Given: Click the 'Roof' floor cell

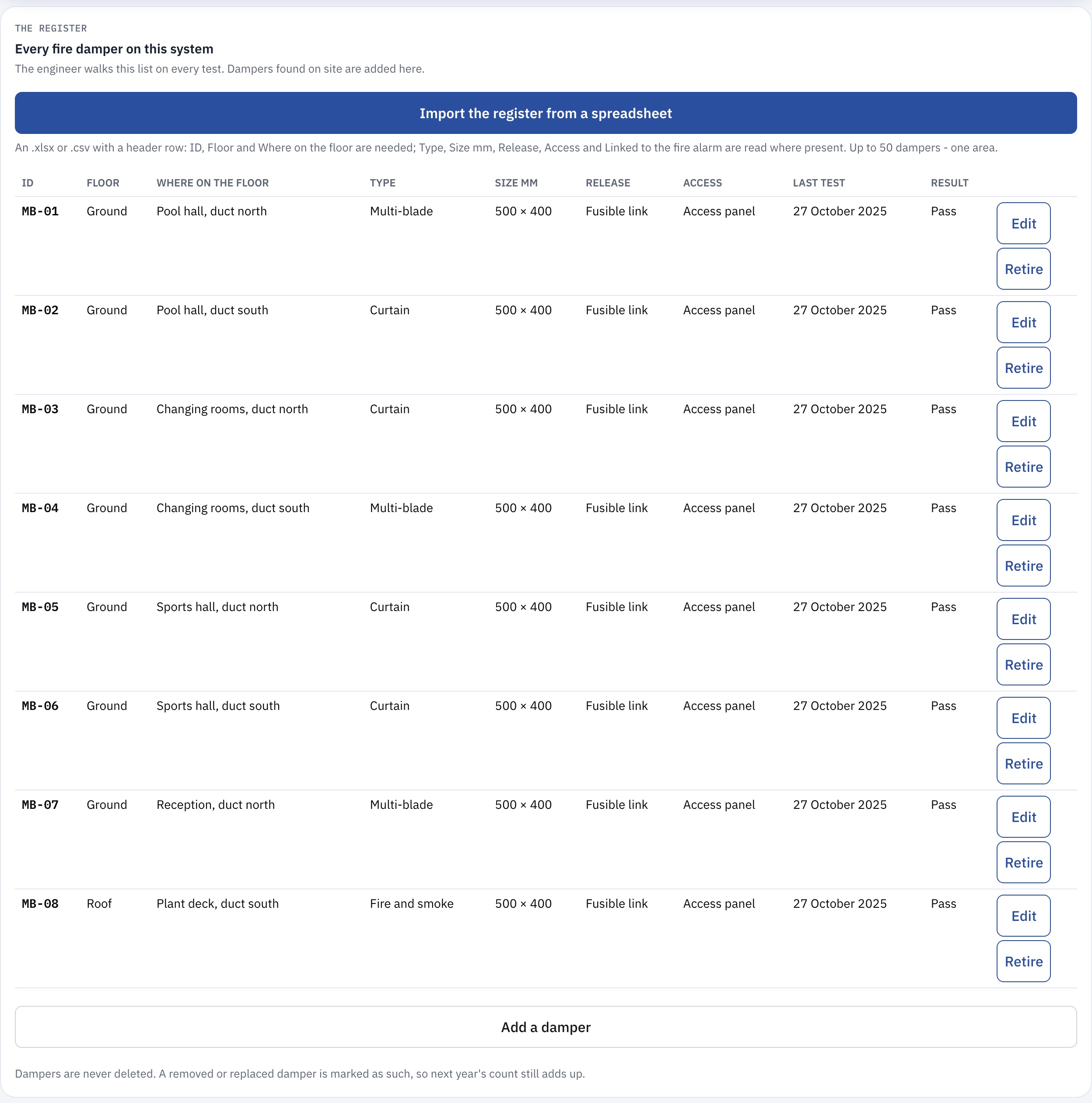Looking at the screenshot, I should [x=99, y=904].
